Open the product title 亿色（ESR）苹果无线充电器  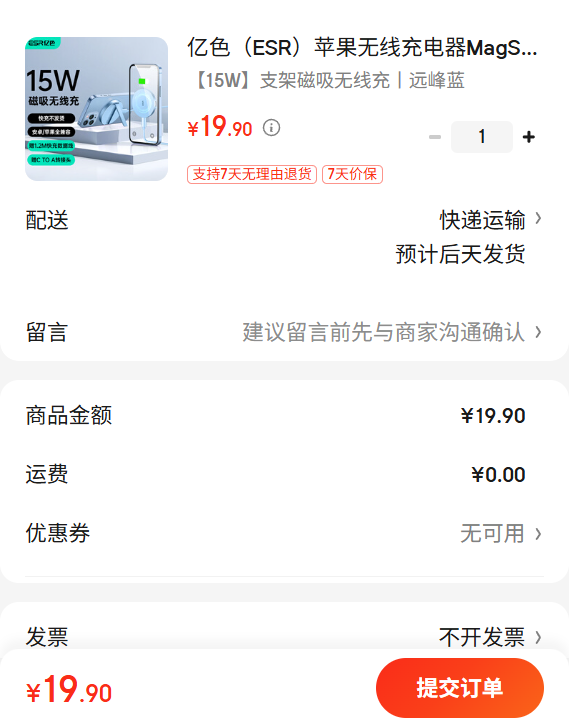pyautogui.click(x=362, y=48)
